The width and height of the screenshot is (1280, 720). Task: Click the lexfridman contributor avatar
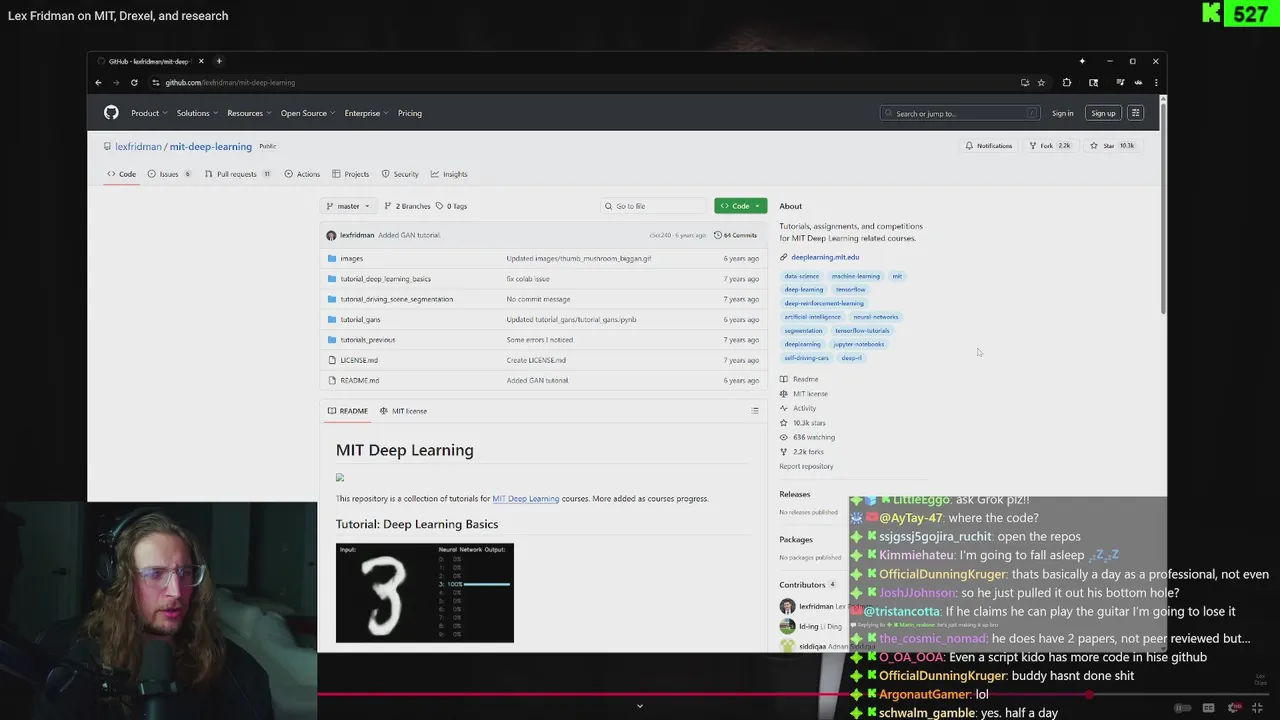click(787, 607)
